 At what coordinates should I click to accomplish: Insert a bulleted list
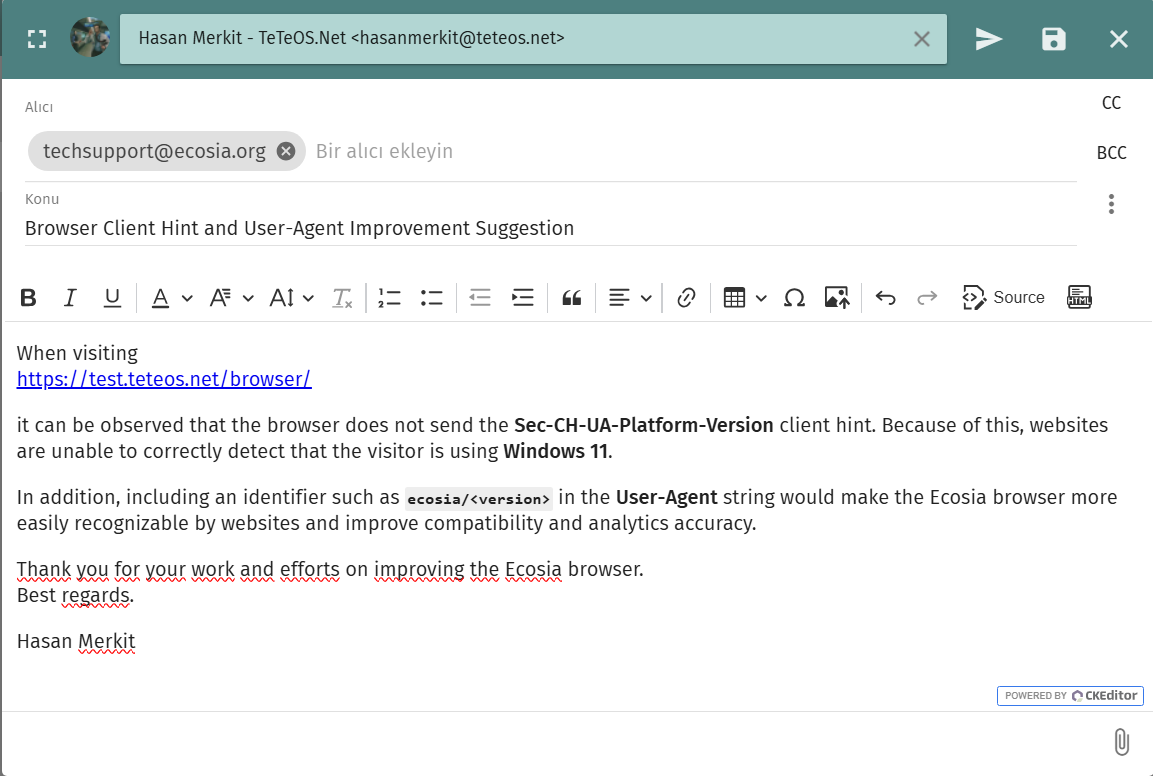point(432,298)
